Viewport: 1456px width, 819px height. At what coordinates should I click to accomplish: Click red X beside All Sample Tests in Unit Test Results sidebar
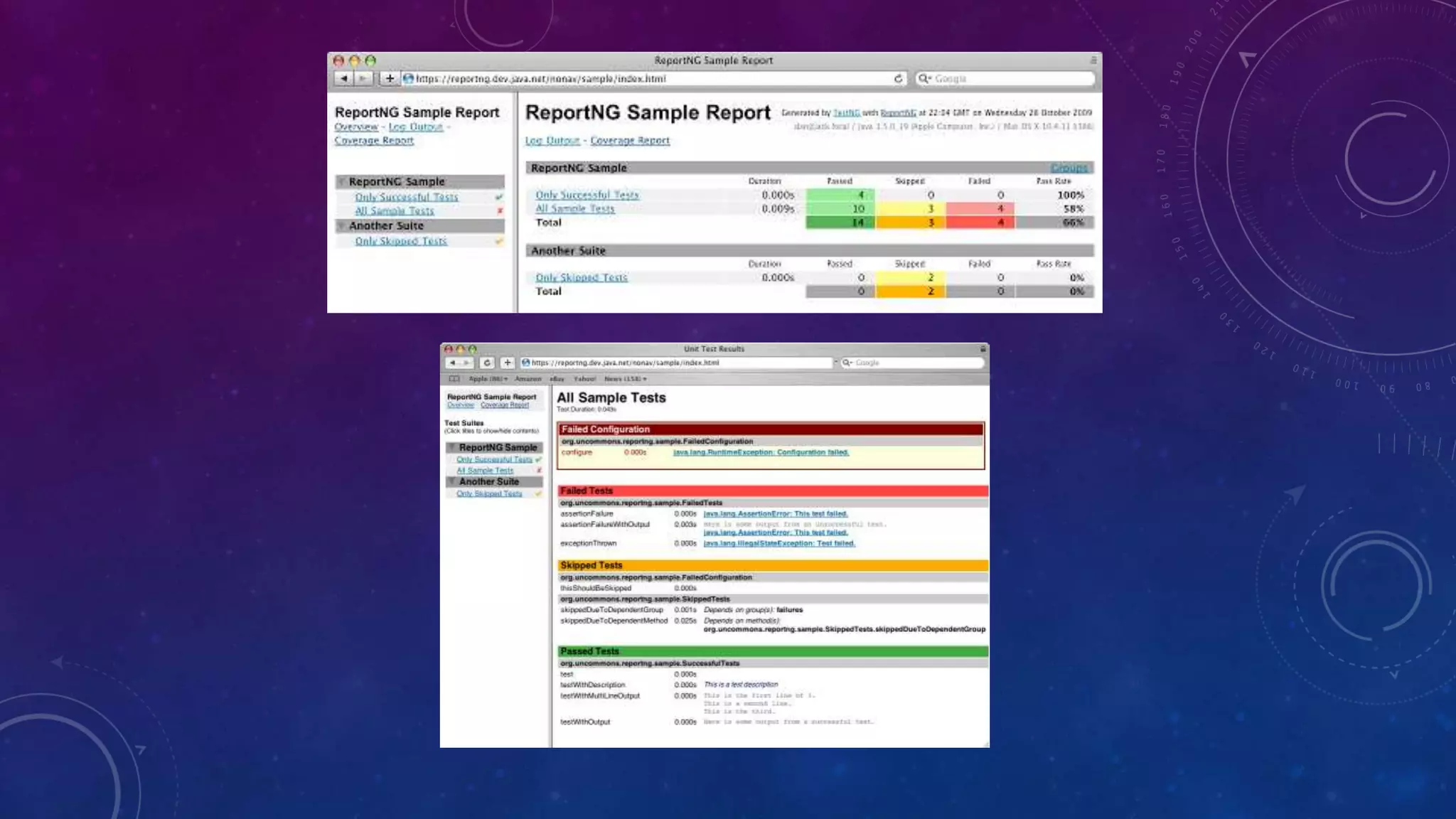point(539,471)
